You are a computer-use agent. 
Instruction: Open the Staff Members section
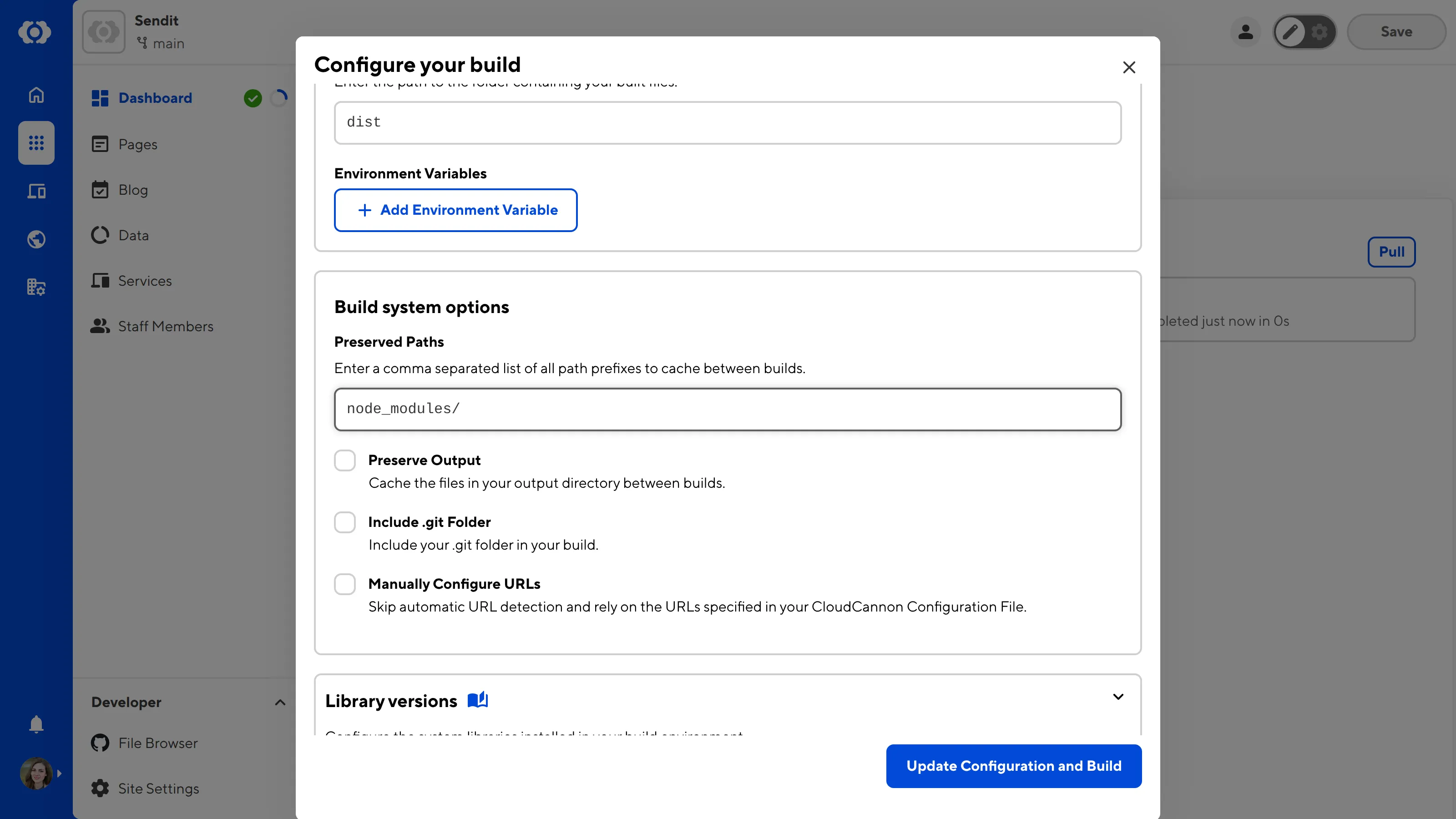click(x=166, y=326)
